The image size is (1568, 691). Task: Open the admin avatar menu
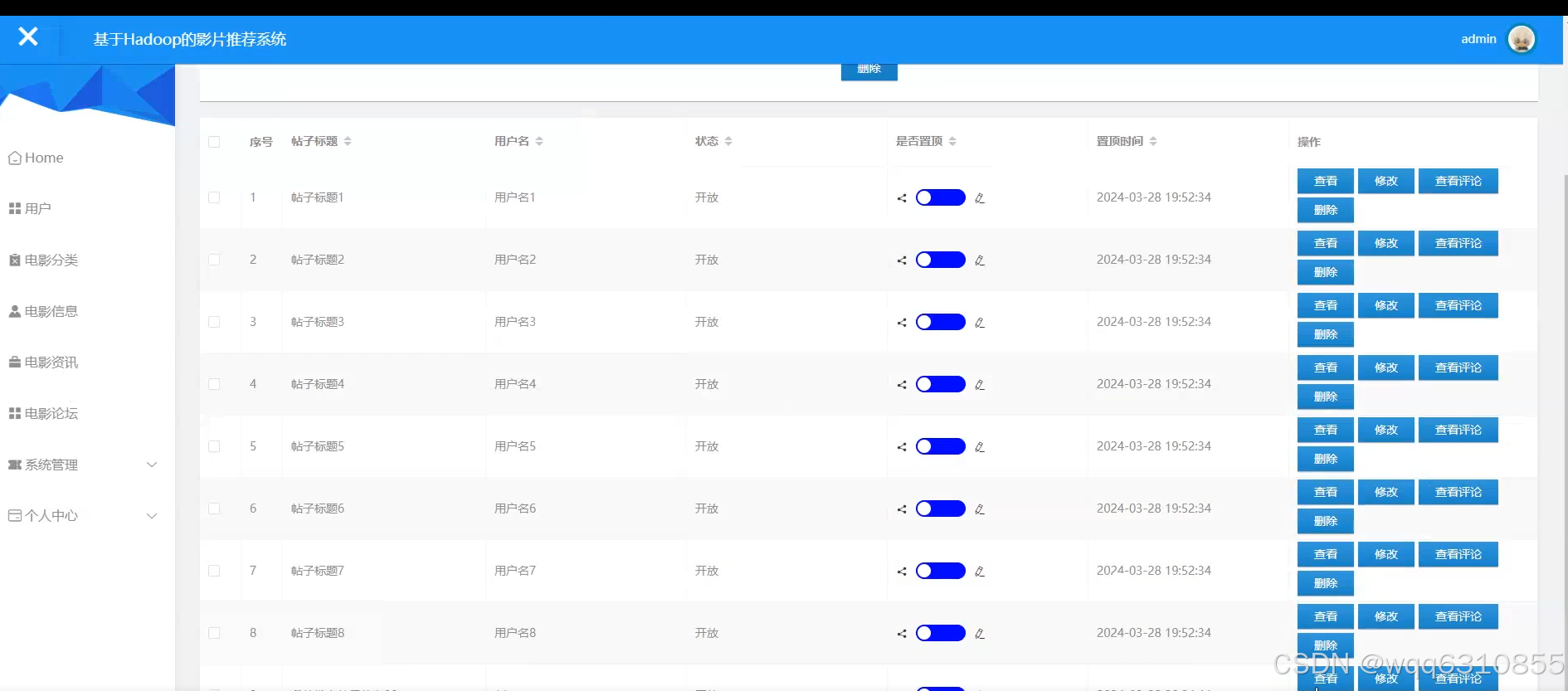(1522, 39)
